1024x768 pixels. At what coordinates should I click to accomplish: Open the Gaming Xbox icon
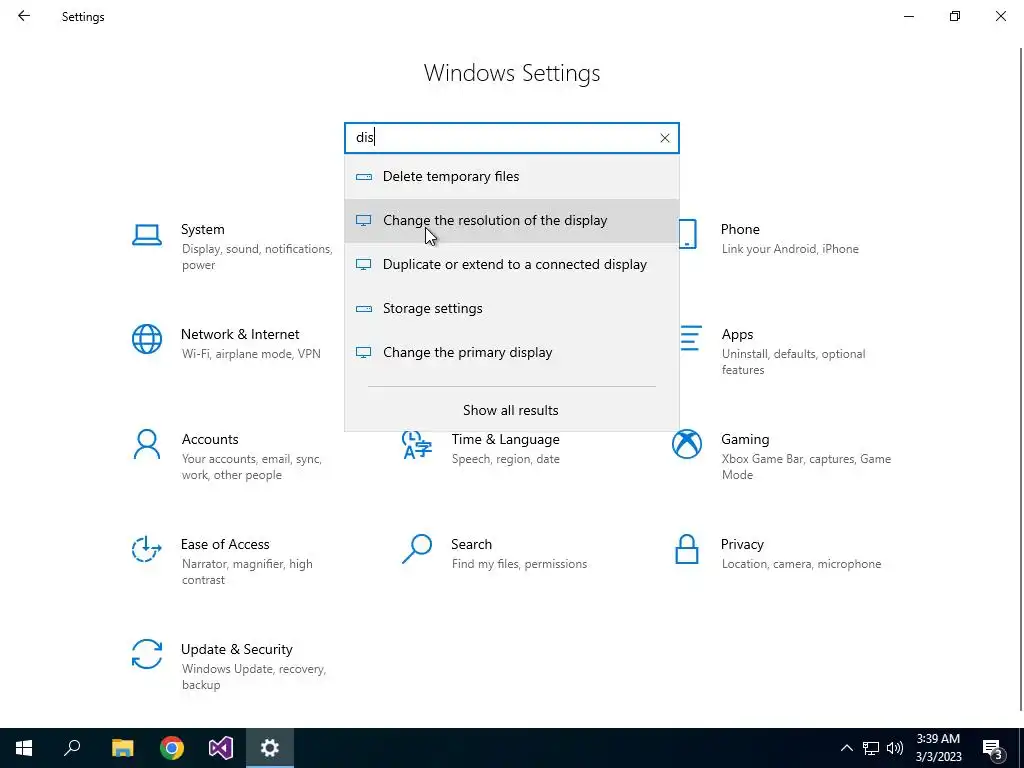coord(687,445)
